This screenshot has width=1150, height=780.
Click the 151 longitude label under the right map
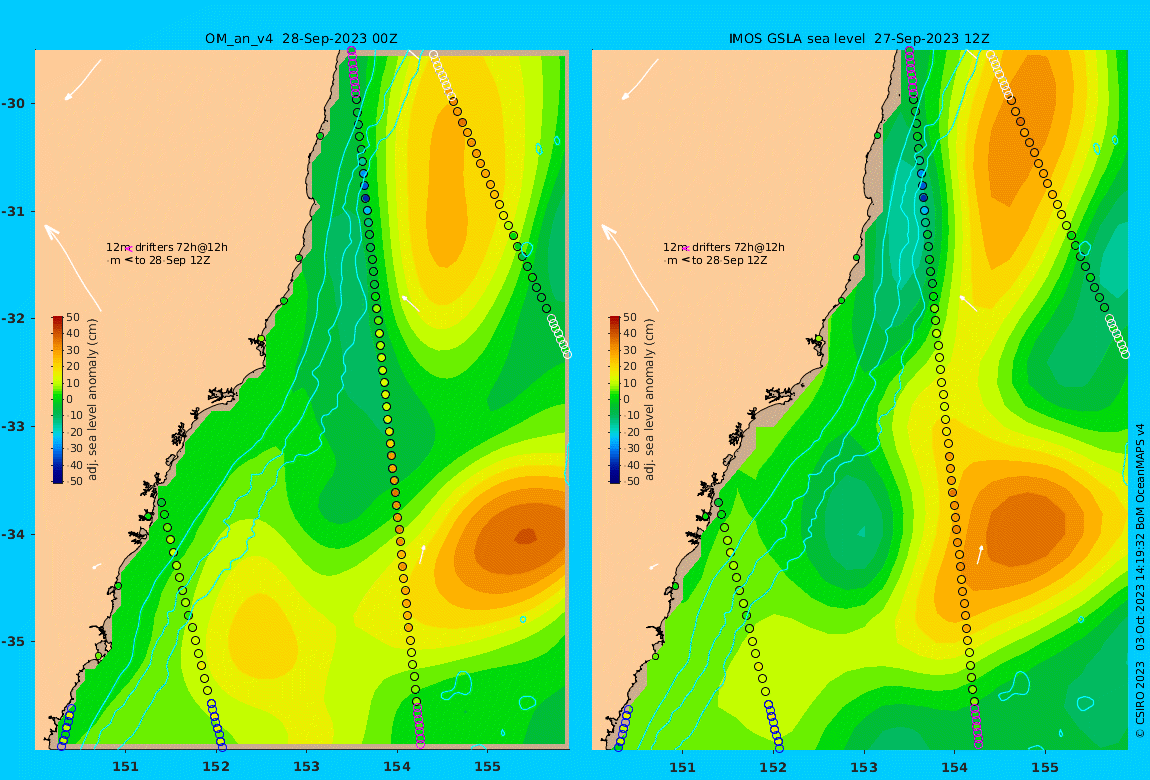(683, 767)
